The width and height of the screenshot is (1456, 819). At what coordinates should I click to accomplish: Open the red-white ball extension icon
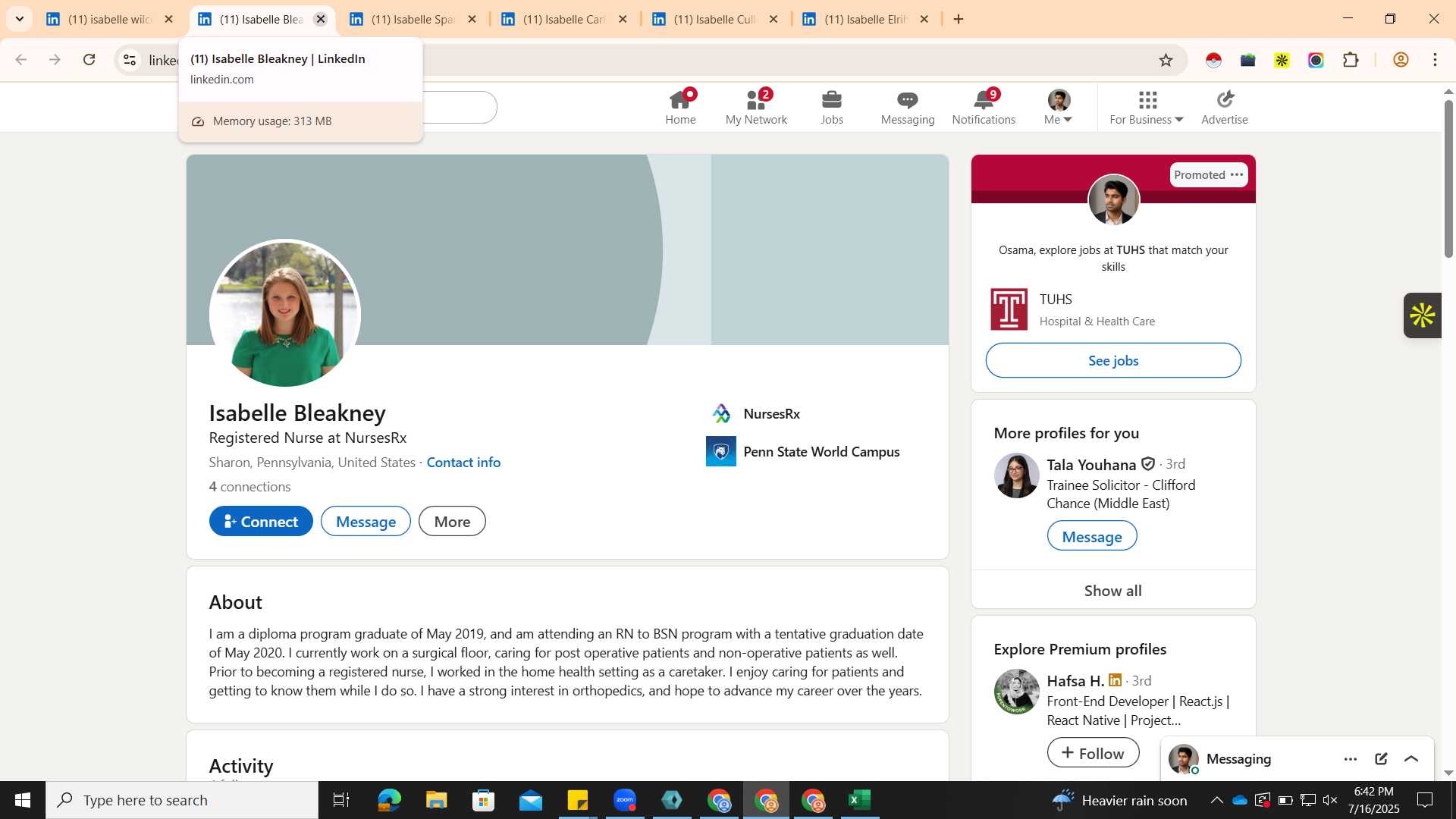[x=1213, y=60]
